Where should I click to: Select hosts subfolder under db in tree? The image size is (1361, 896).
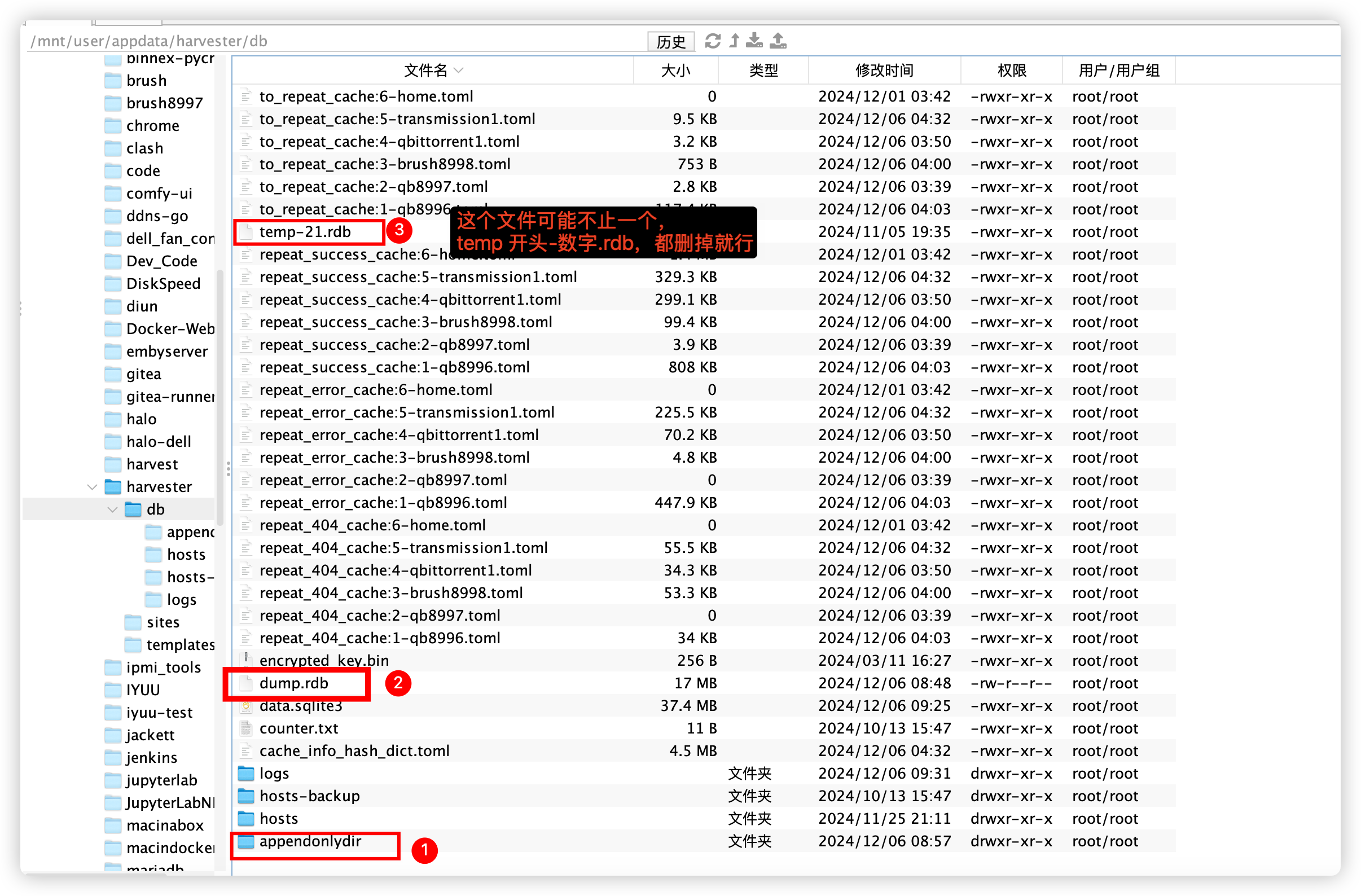[x=186, y=555]
